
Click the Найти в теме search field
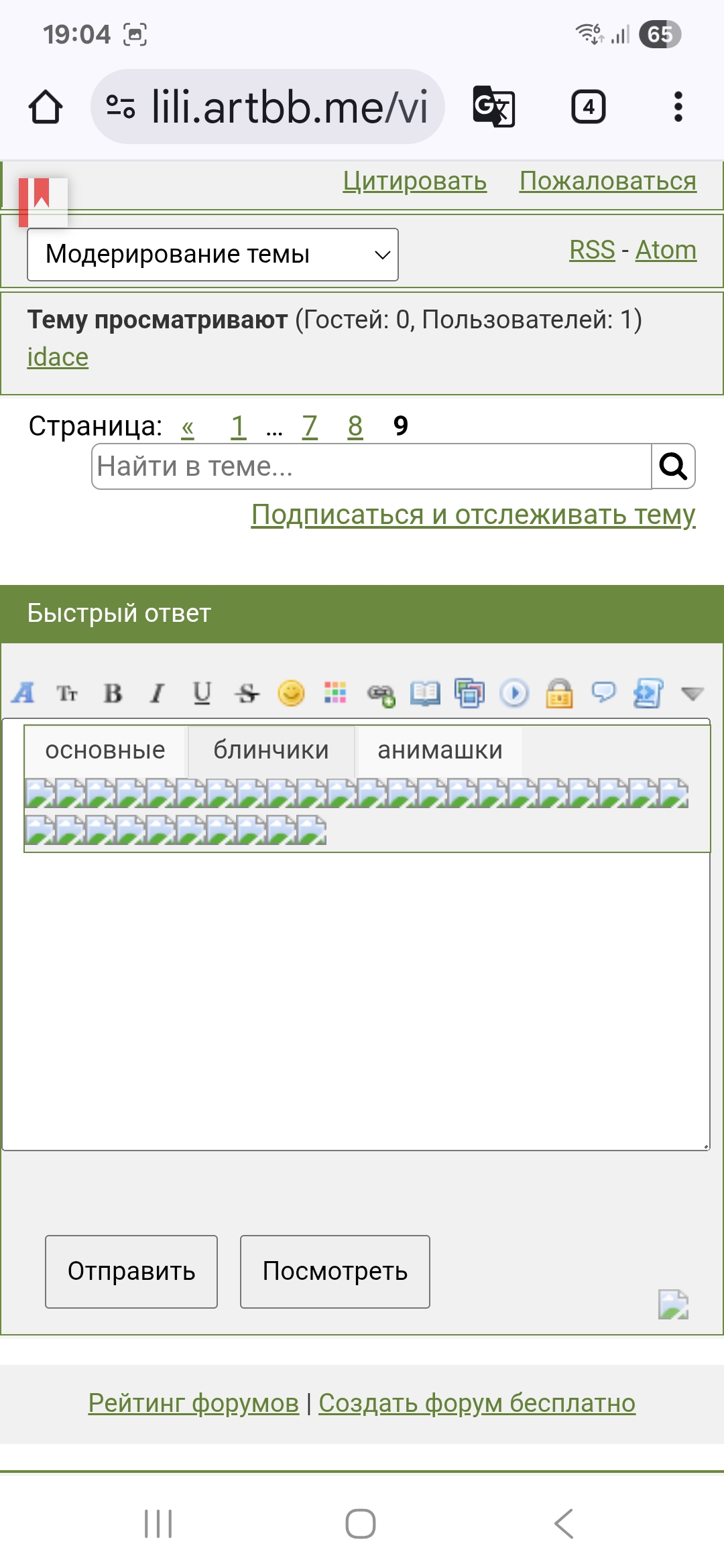371,466
